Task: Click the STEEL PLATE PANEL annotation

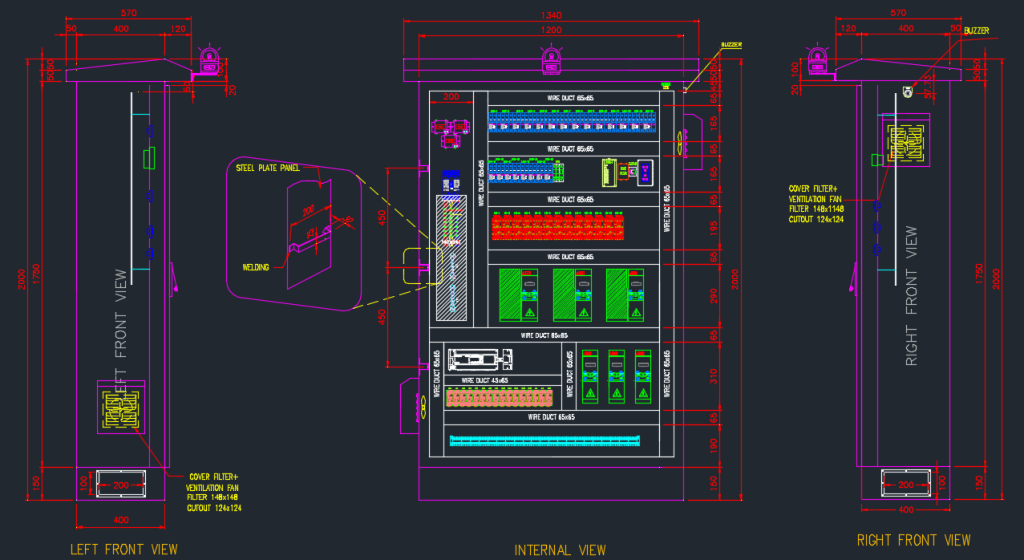Action: tap(267, 169)
